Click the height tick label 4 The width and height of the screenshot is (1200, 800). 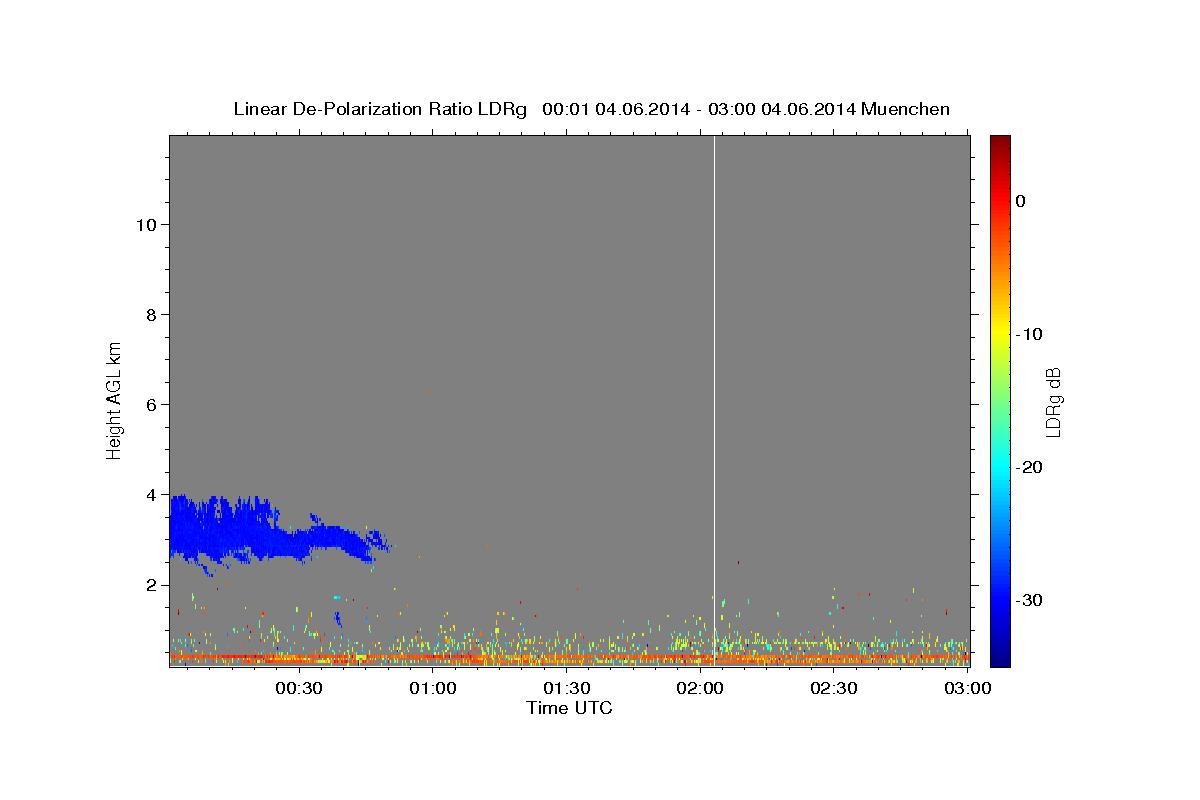[149, 494]
